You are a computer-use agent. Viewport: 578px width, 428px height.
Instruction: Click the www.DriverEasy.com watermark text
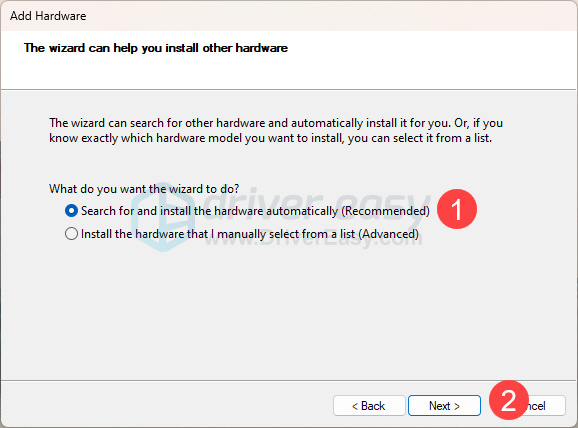313,240
